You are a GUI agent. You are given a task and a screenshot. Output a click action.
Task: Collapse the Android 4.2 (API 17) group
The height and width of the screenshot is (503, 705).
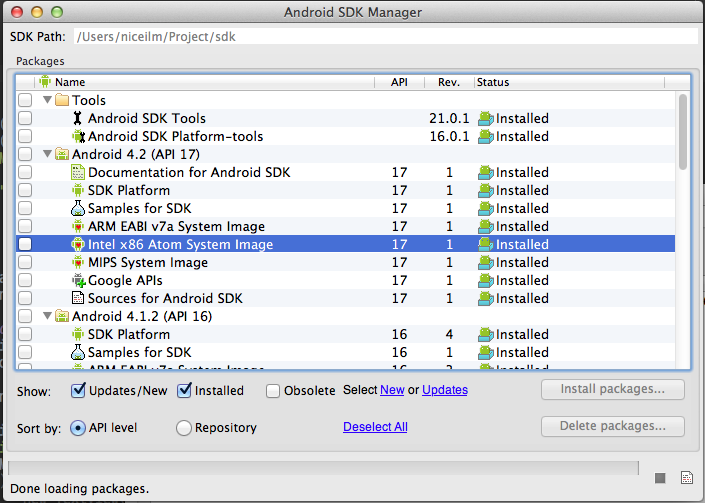47,154
